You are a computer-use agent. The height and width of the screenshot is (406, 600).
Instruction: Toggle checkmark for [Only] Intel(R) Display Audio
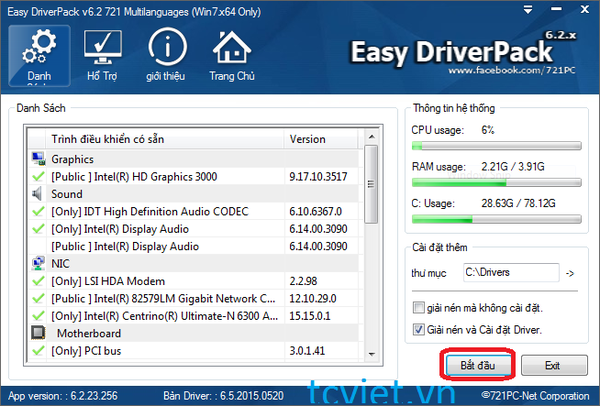pos(38,229)
